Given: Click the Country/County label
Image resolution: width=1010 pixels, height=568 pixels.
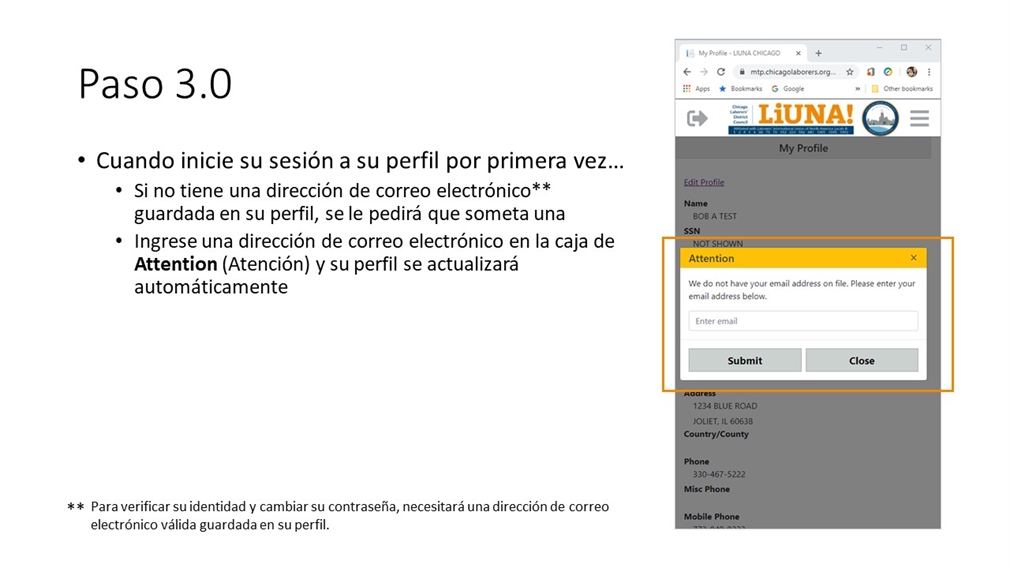Looking at the screenshot, I should pos(716,434).
